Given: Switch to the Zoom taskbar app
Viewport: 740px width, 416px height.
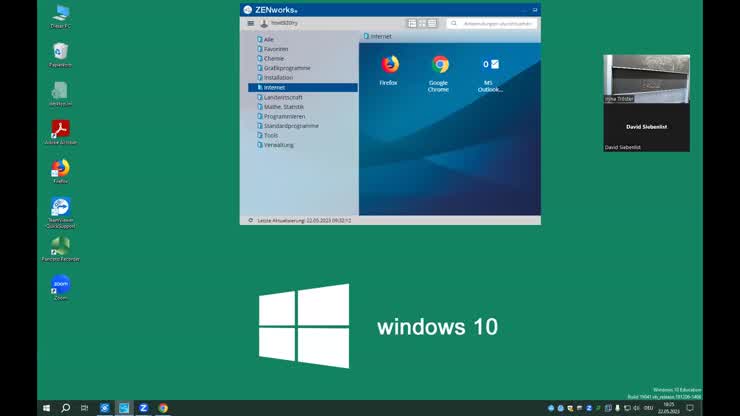Looking at the screenshot, I should (x=143, y=408).
